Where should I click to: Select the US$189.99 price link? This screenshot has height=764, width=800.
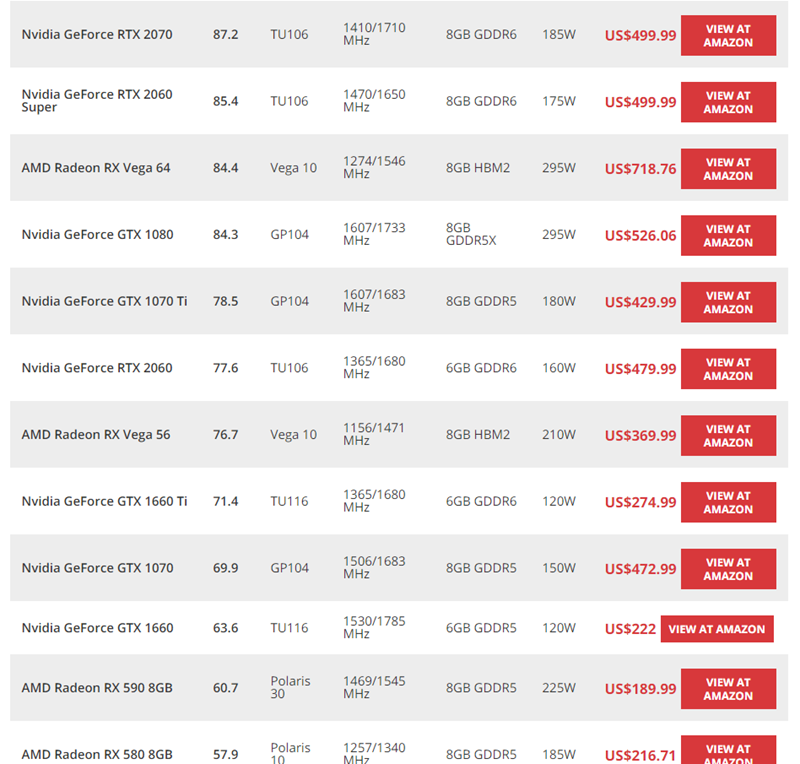point(640,689)
